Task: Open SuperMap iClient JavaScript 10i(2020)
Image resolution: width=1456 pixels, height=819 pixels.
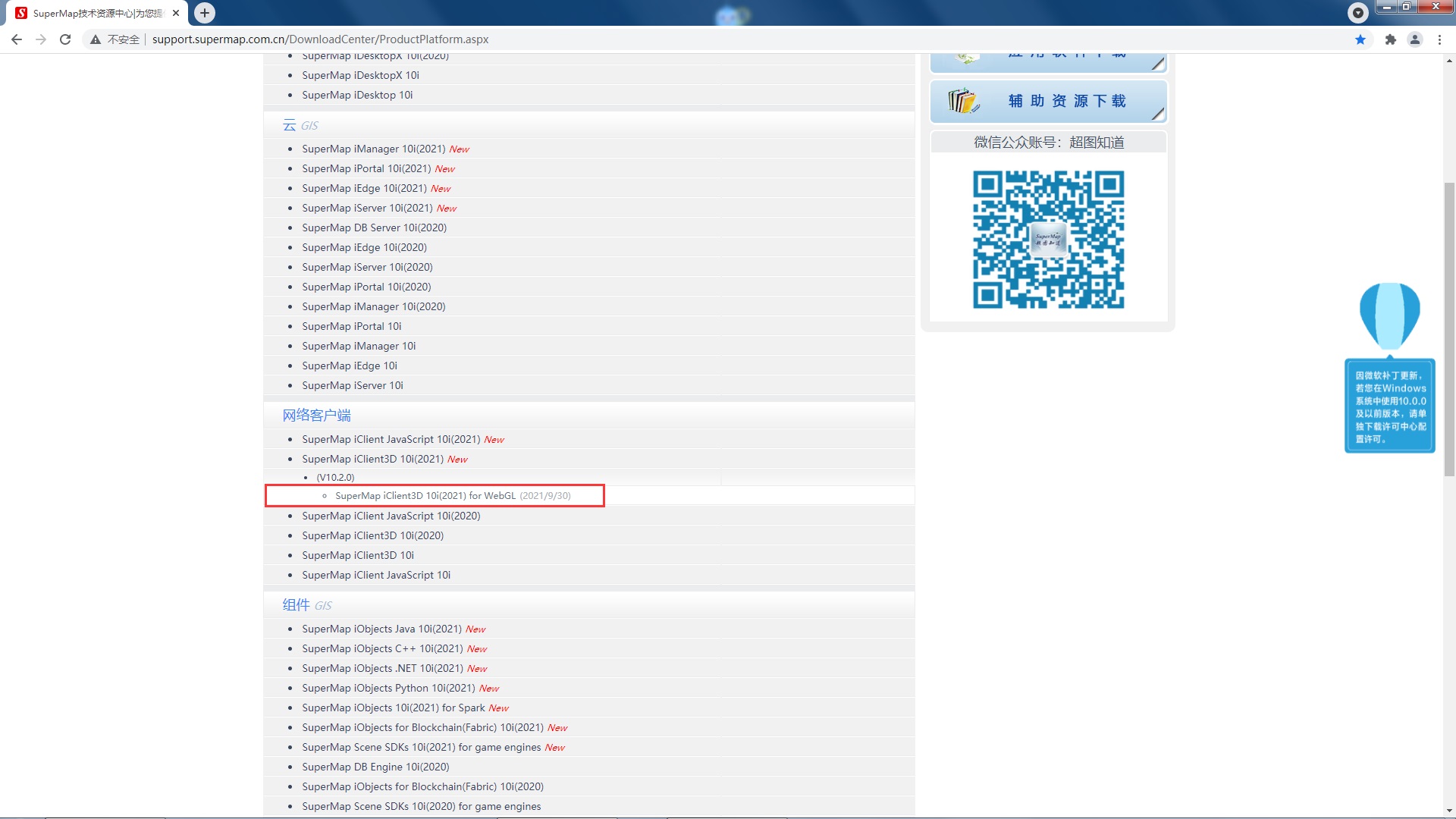Action: [391, 516]
